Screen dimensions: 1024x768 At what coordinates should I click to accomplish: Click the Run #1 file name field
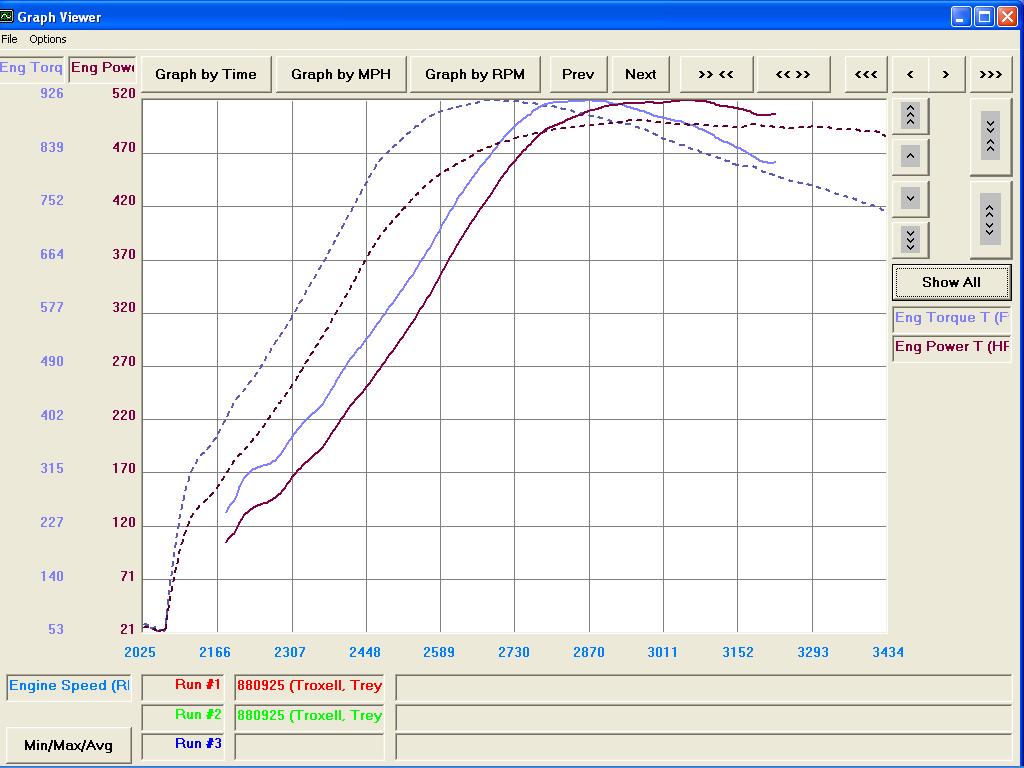309,686
